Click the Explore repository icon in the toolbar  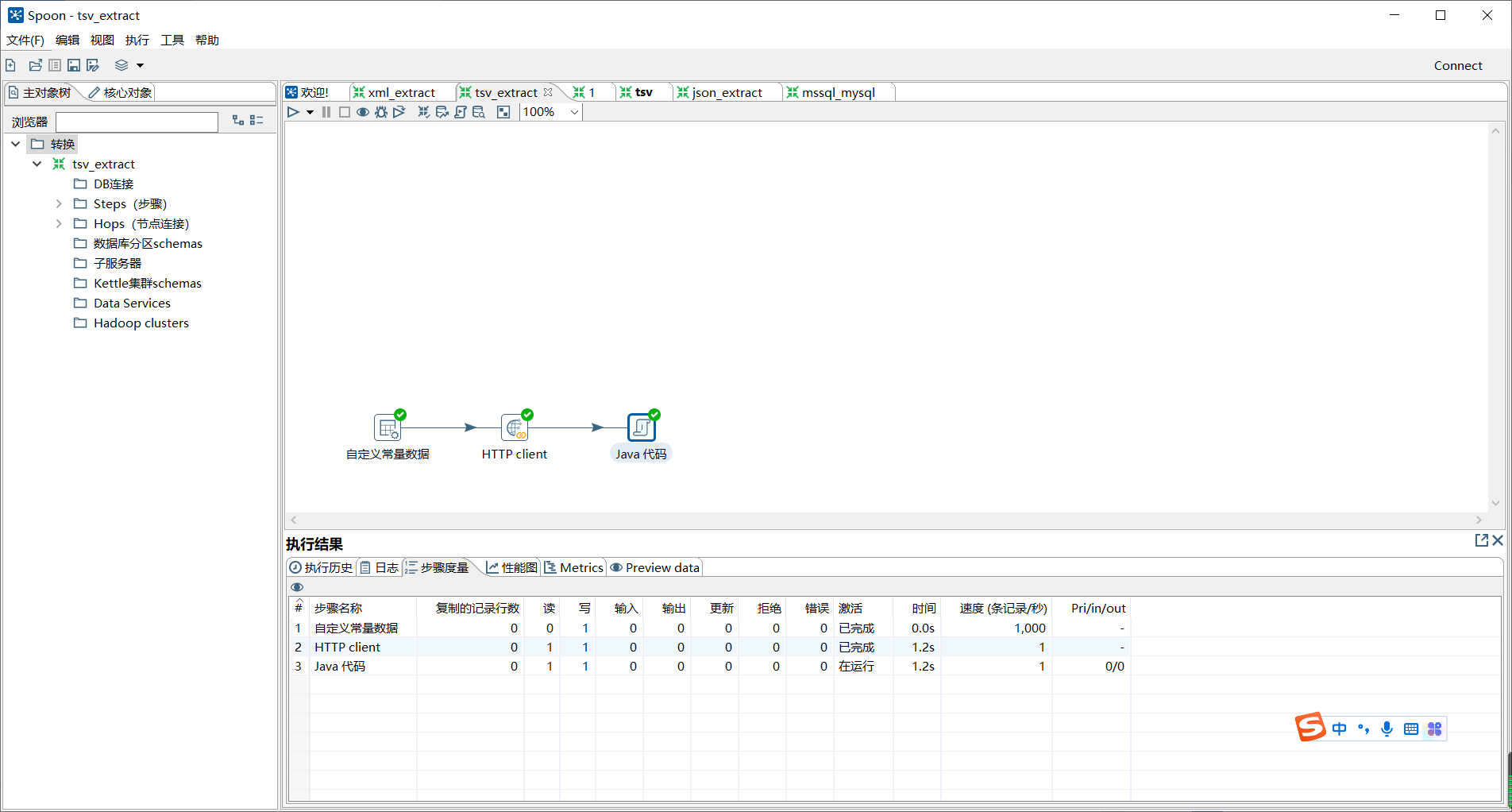pos(55,65)
